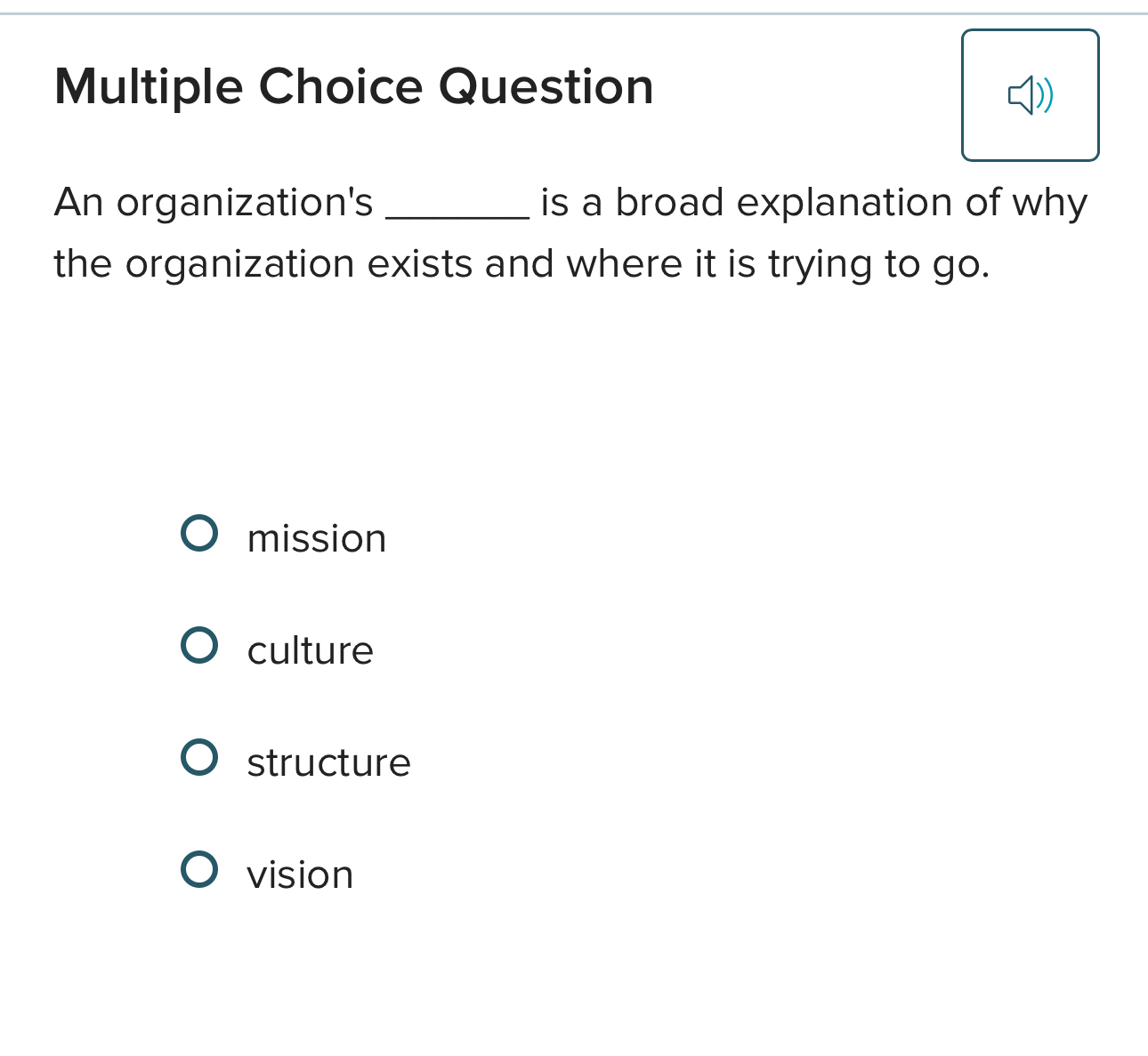Pick the 'structure' radio button
Image resolution: width=1148 pixels, height=1056 pixels.
(x=199, y=758)
